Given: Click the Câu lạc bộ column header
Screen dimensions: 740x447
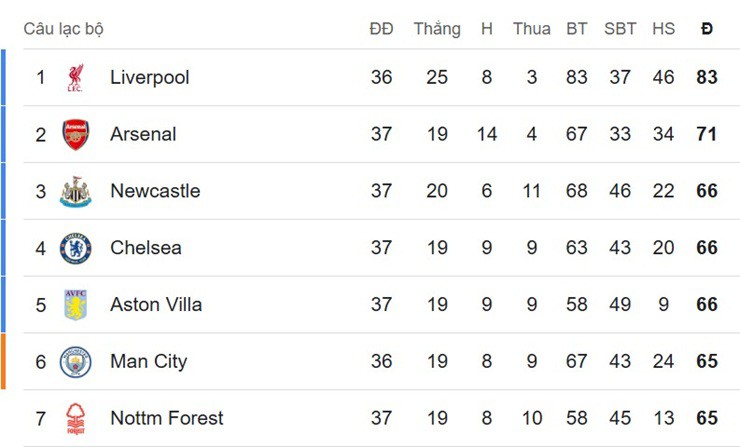Looking at the screenshot, I should tap(64, 29).
